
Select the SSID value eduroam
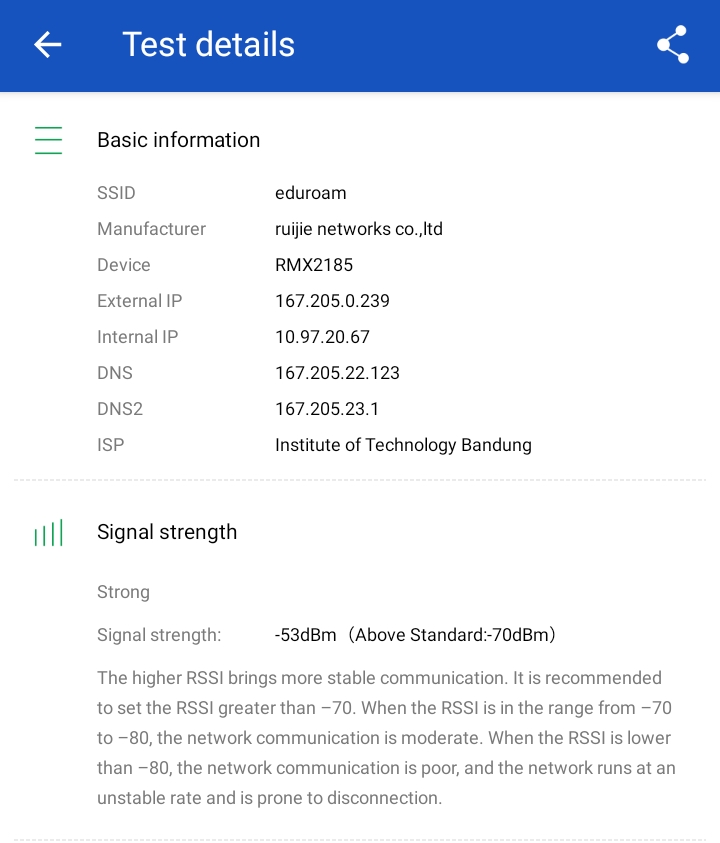(310, 193)
